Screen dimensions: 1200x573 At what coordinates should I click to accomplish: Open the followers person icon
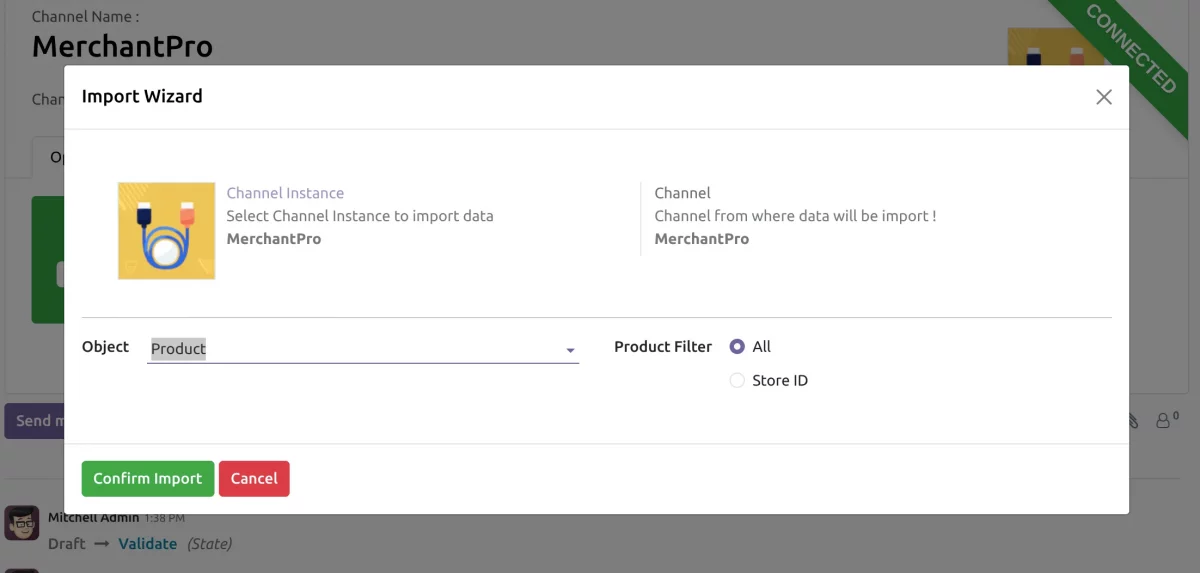pos(1165,421)
